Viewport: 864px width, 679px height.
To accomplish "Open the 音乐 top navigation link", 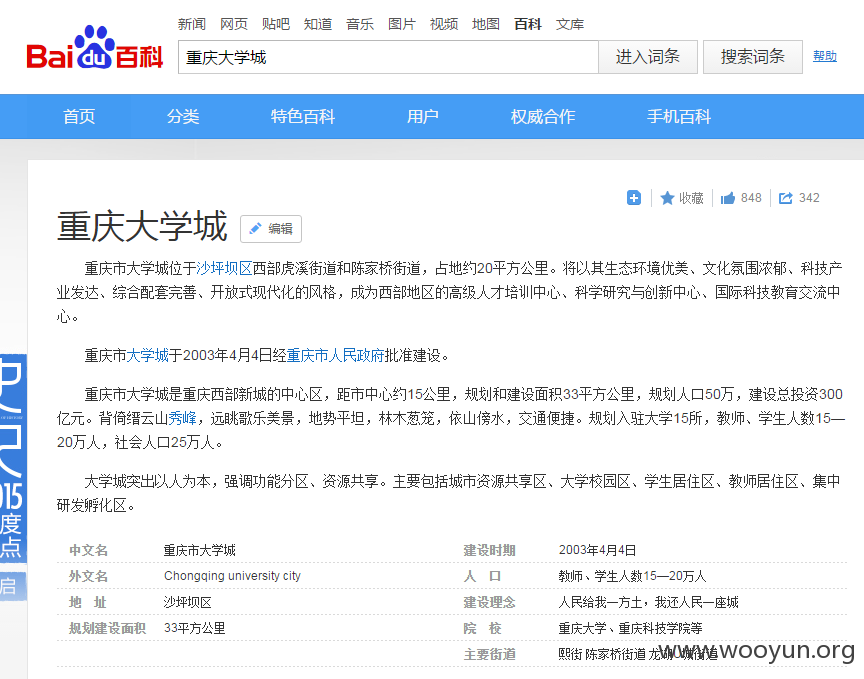I will 360,24.
